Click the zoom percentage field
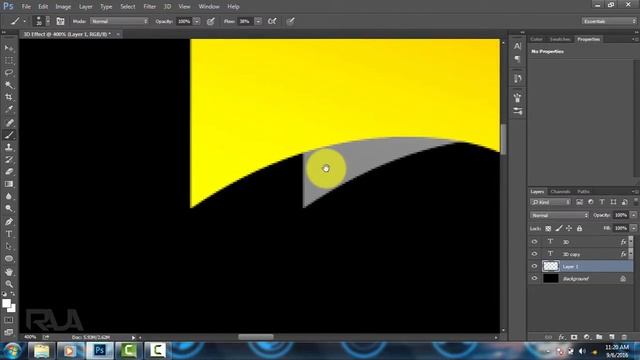The image size is (640, 360). tap(30, 337)
